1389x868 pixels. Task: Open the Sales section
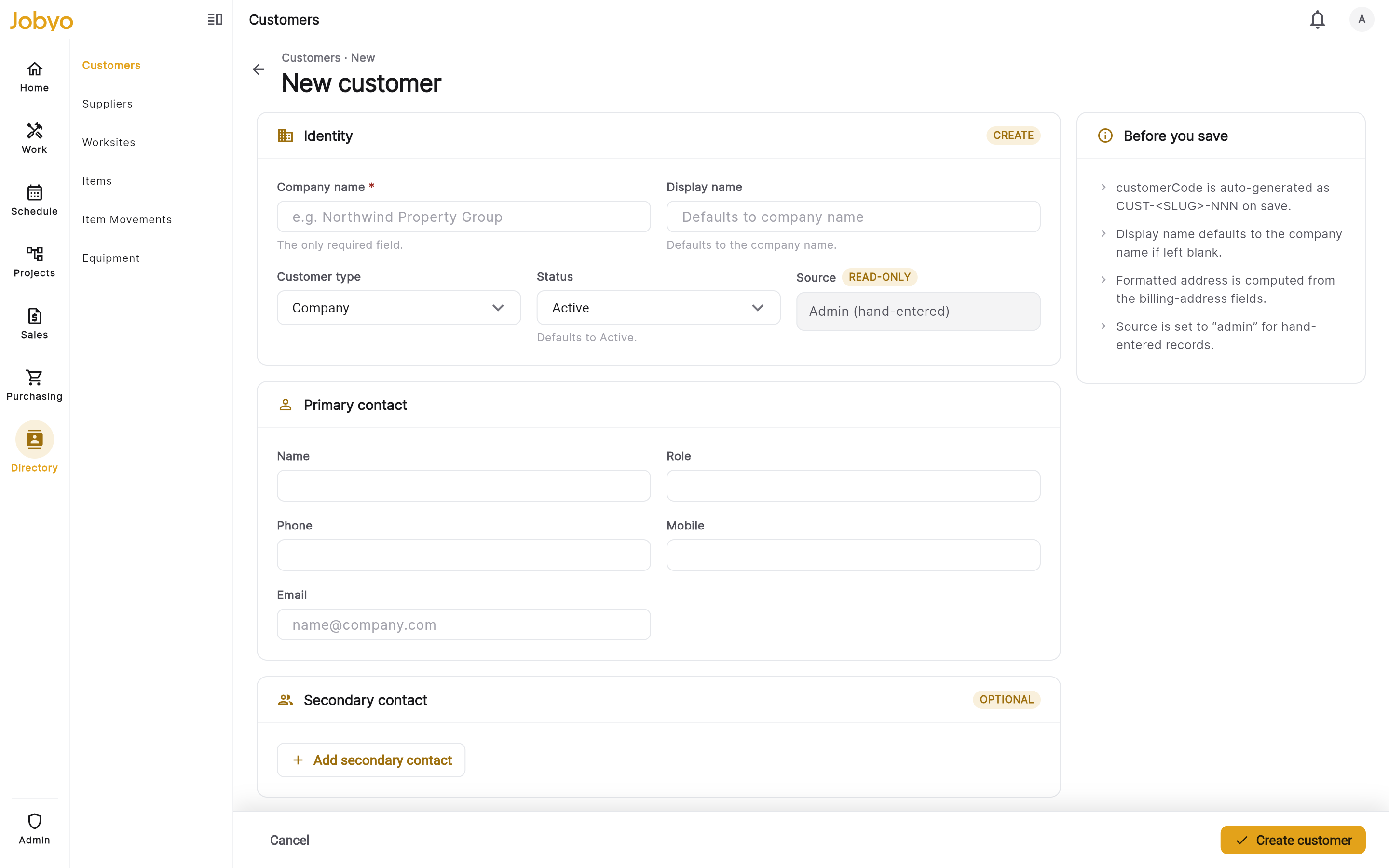click(34, 324)
